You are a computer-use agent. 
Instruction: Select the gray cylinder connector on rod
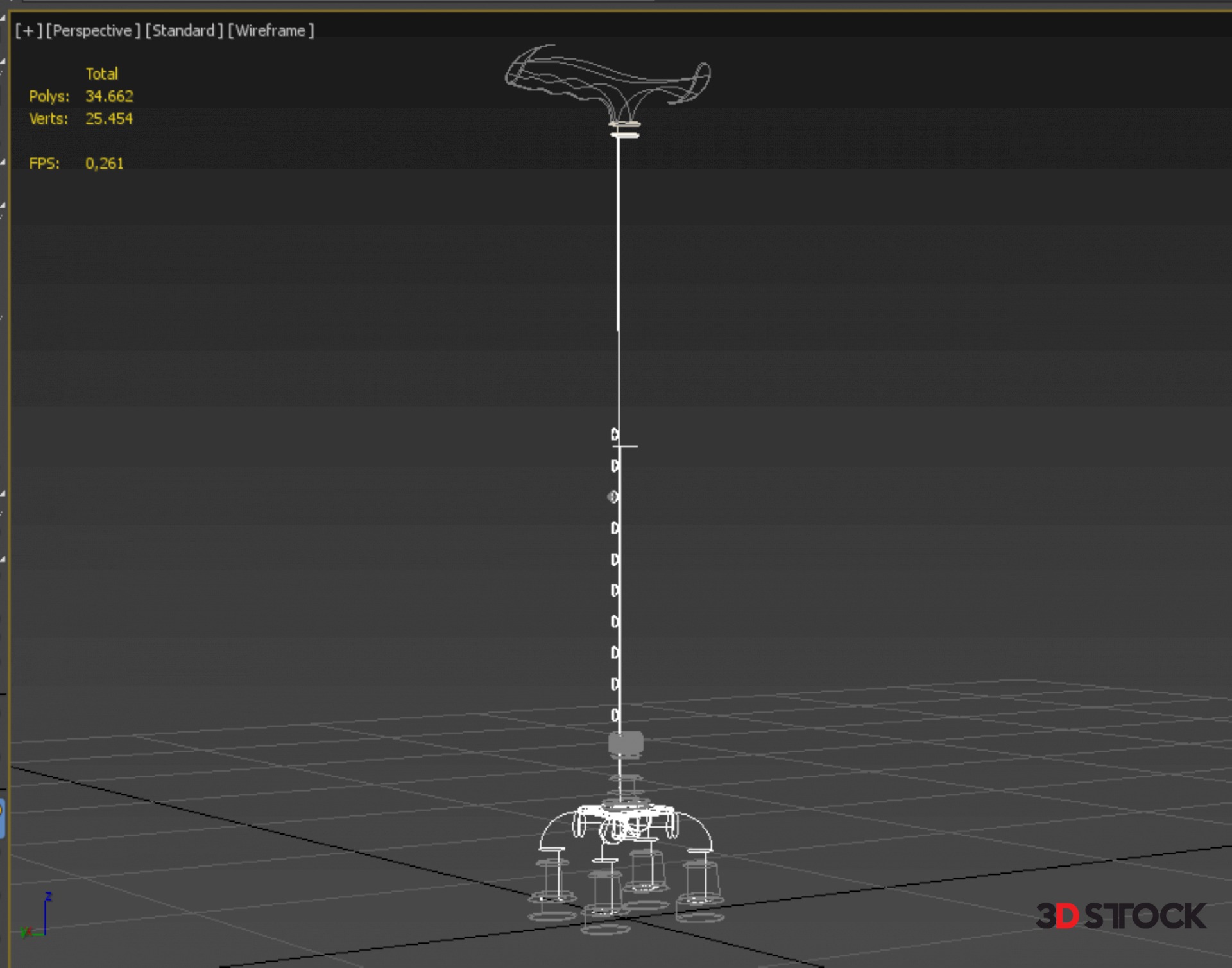point(625,743)
